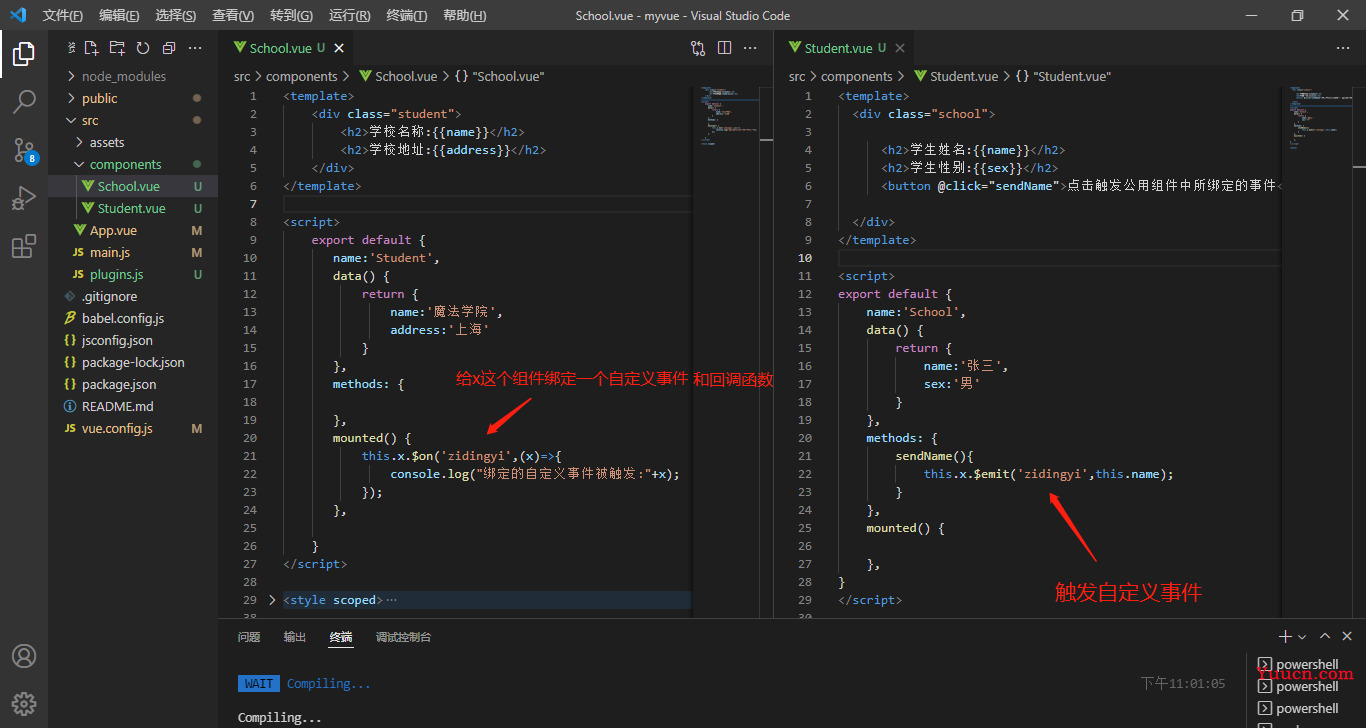Switch to the 输出 panel tab
This screenshot has width=1366, height=728.
(x=295, y=637)
